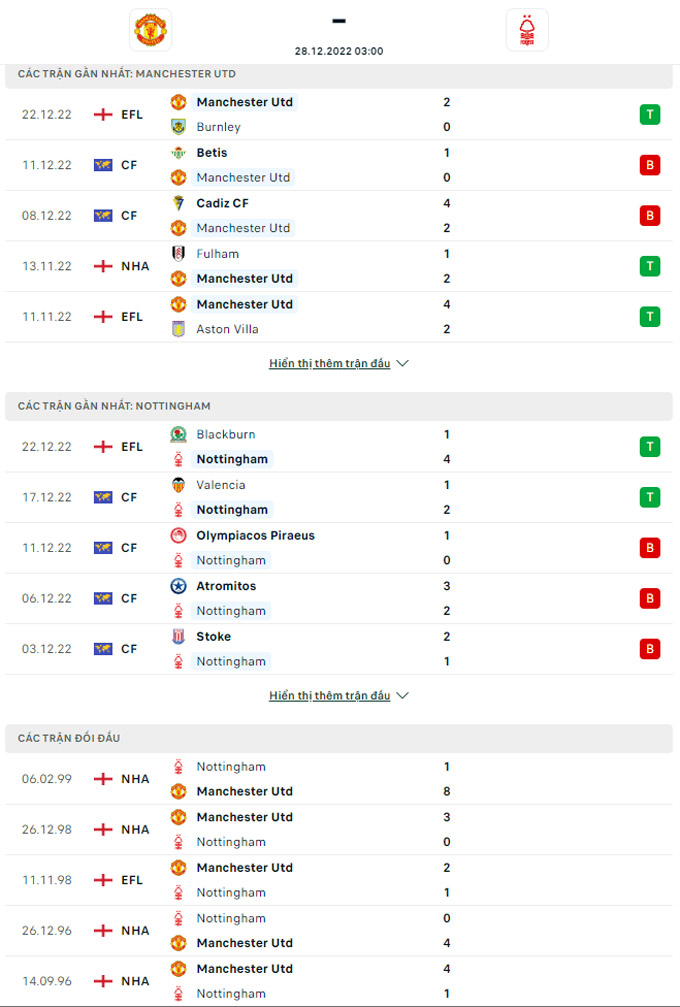Expand more Nottingham recent matches

tap(330, 696)
